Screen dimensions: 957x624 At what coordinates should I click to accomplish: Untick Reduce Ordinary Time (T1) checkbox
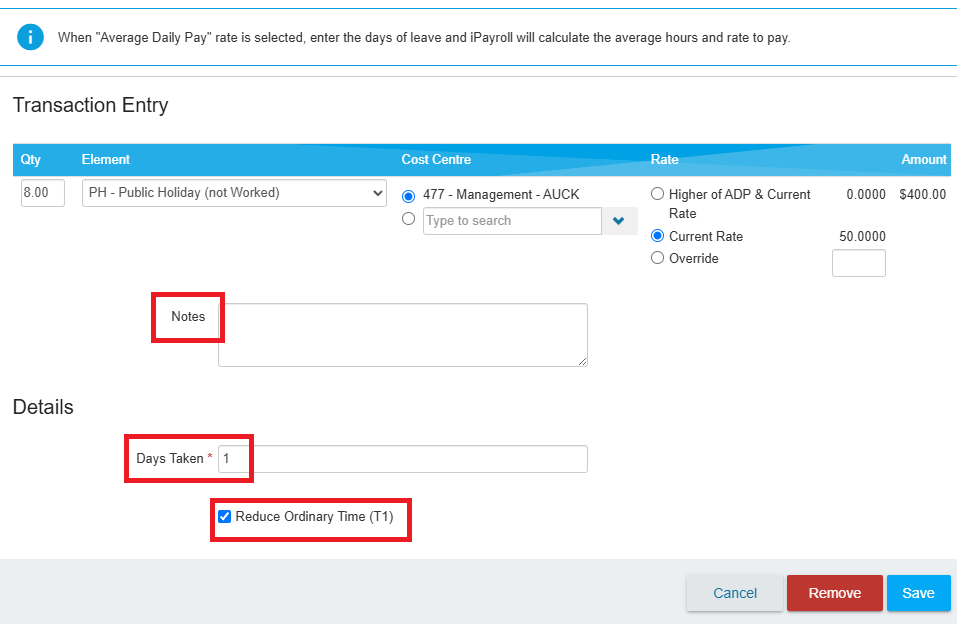click(x=225, y=517)
